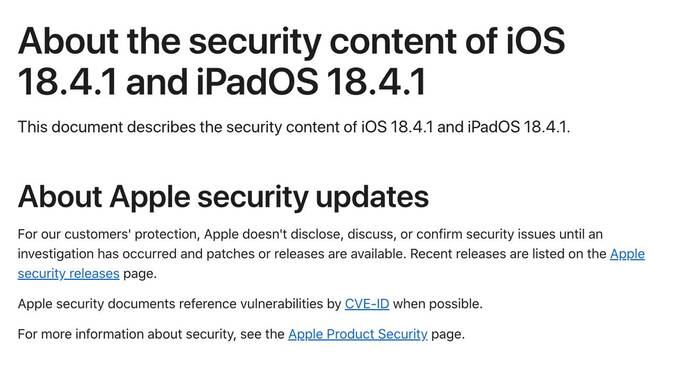Screen dimensions: 680x378
Task: Click the 'Apple' link after 'listed on the'
Action: 627,254
